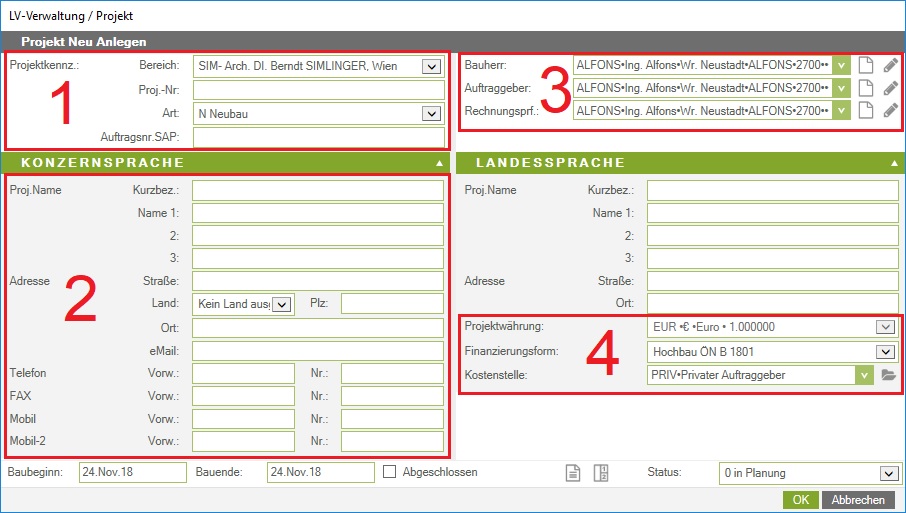Click new document icon in Auftraggeber row
Screen dimensions: 906x513
[x=867, y=88]
